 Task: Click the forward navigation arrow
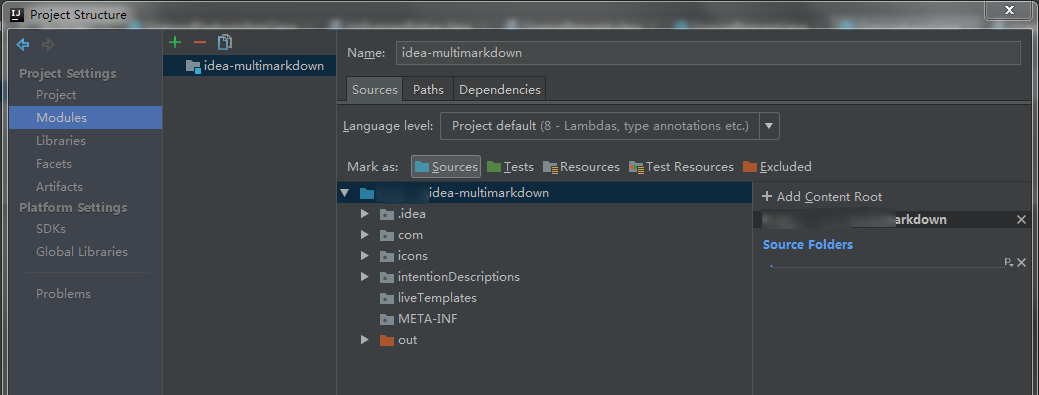[x=48, y=44]
